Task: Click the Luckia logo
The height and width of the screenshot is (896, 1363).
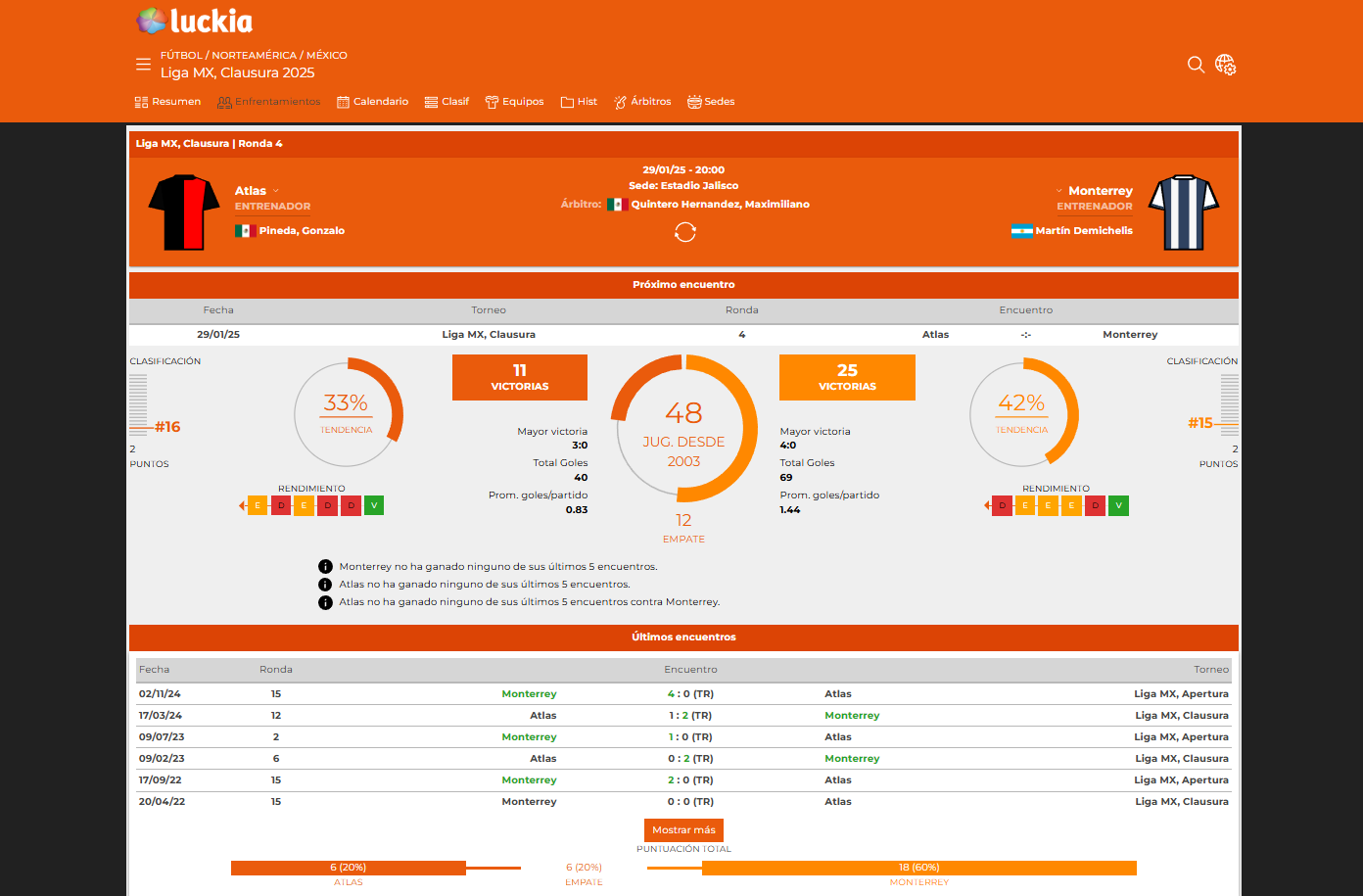Action: [x=194, y=21]
